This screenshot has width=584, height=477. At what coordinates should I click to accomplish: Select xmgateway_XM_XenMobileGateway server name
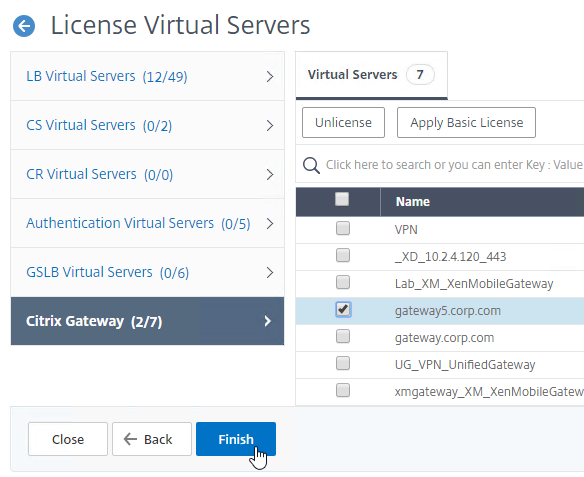point(489,392)
